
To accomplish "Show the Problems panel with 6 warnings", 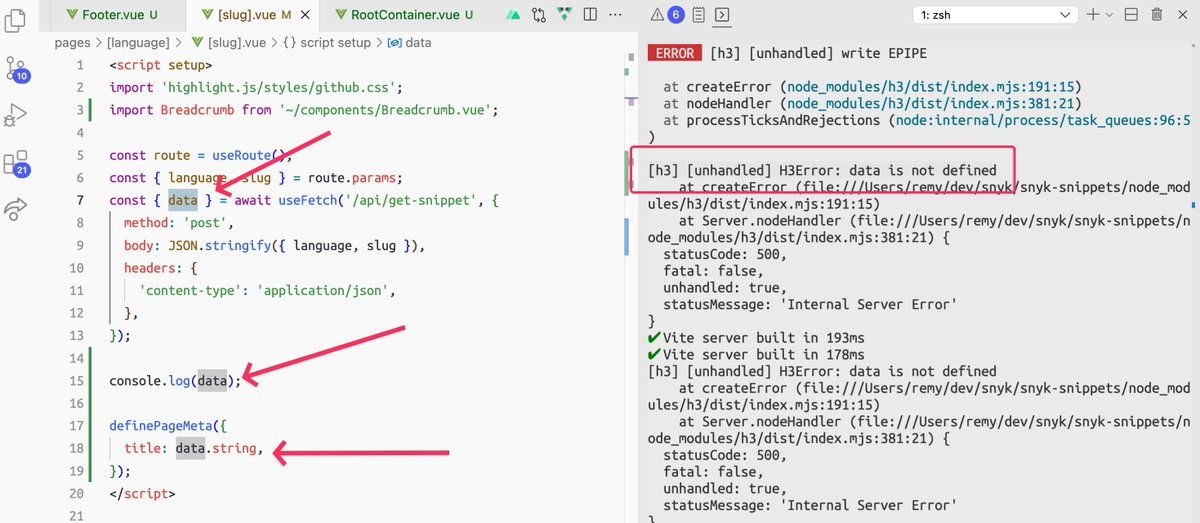I will [x=667, y=14].
